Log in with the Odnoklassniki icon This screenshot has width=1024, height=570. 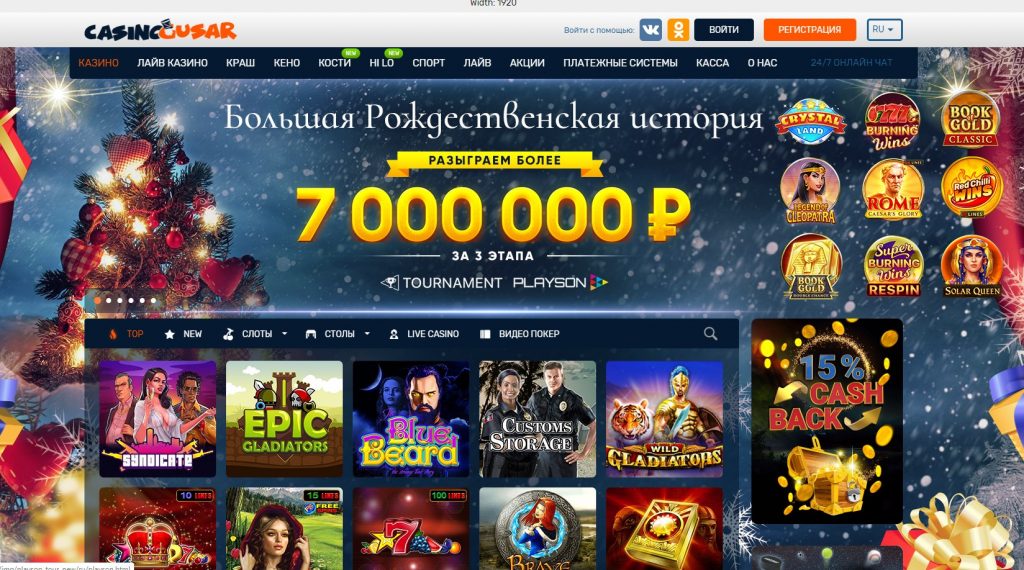[678, 30]
